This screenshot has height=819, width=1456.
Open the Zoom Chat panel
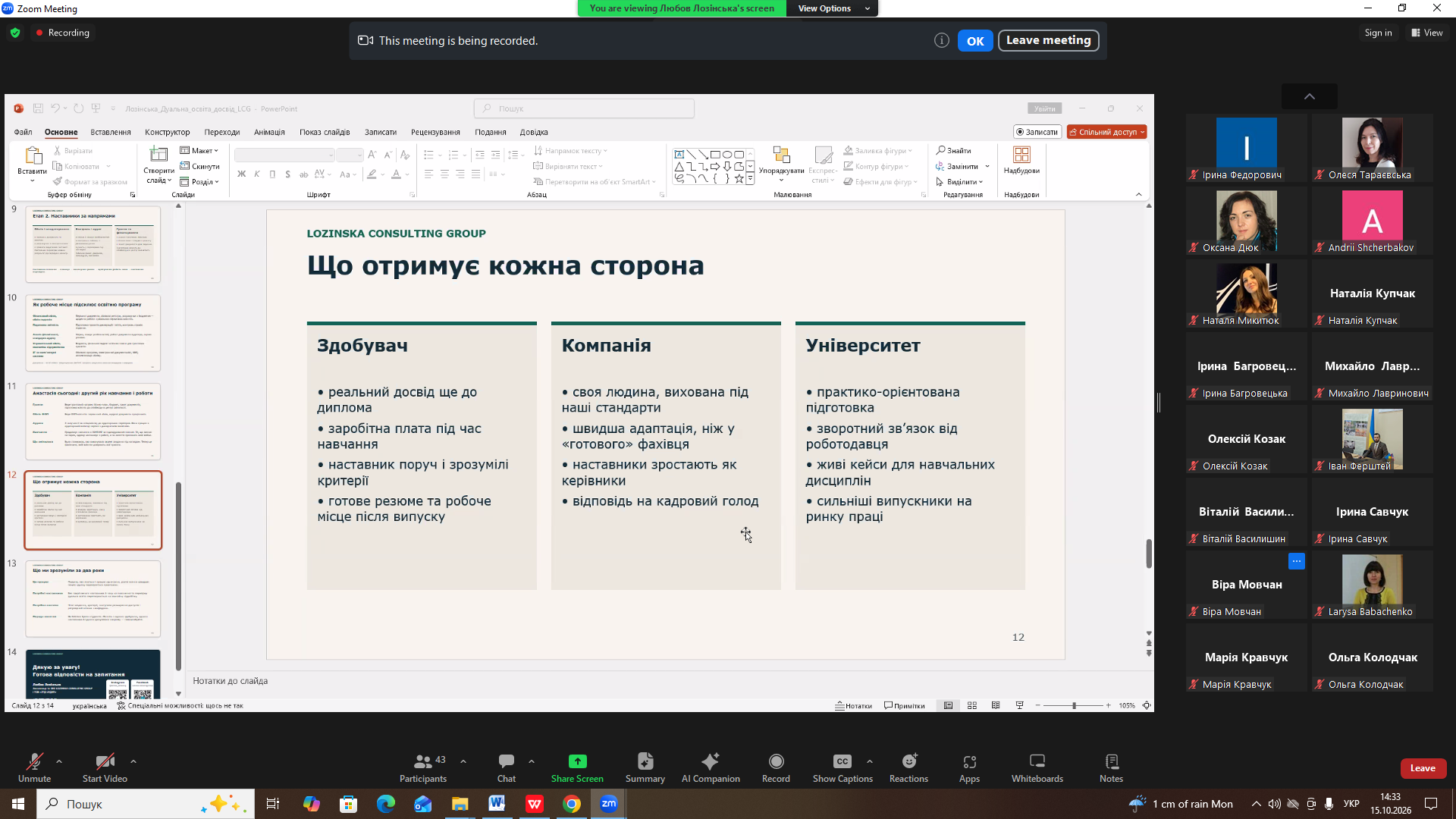pyautogui.click(x=507, y=767)
